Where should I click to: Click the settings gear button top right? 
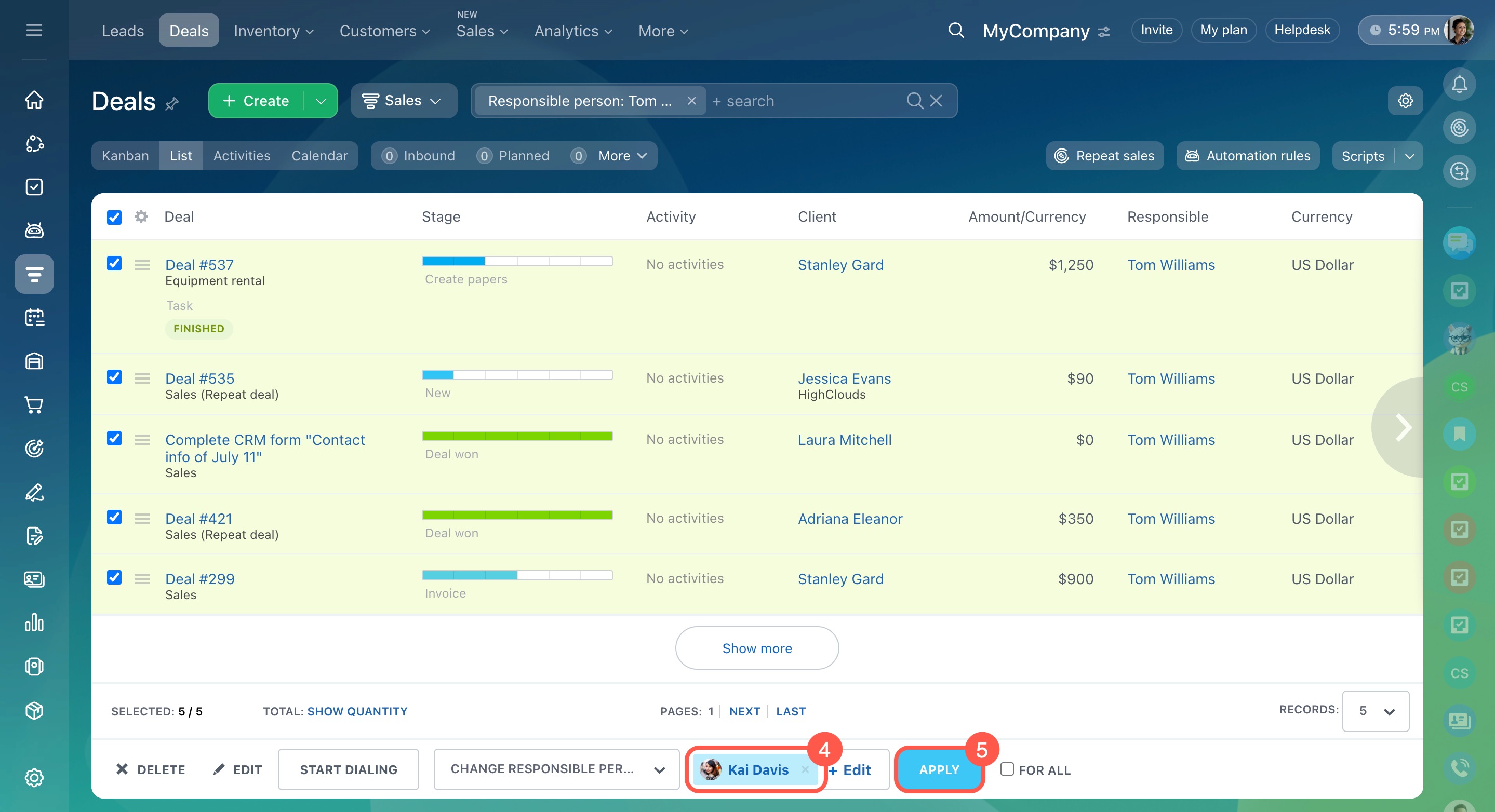(1405, 101)
